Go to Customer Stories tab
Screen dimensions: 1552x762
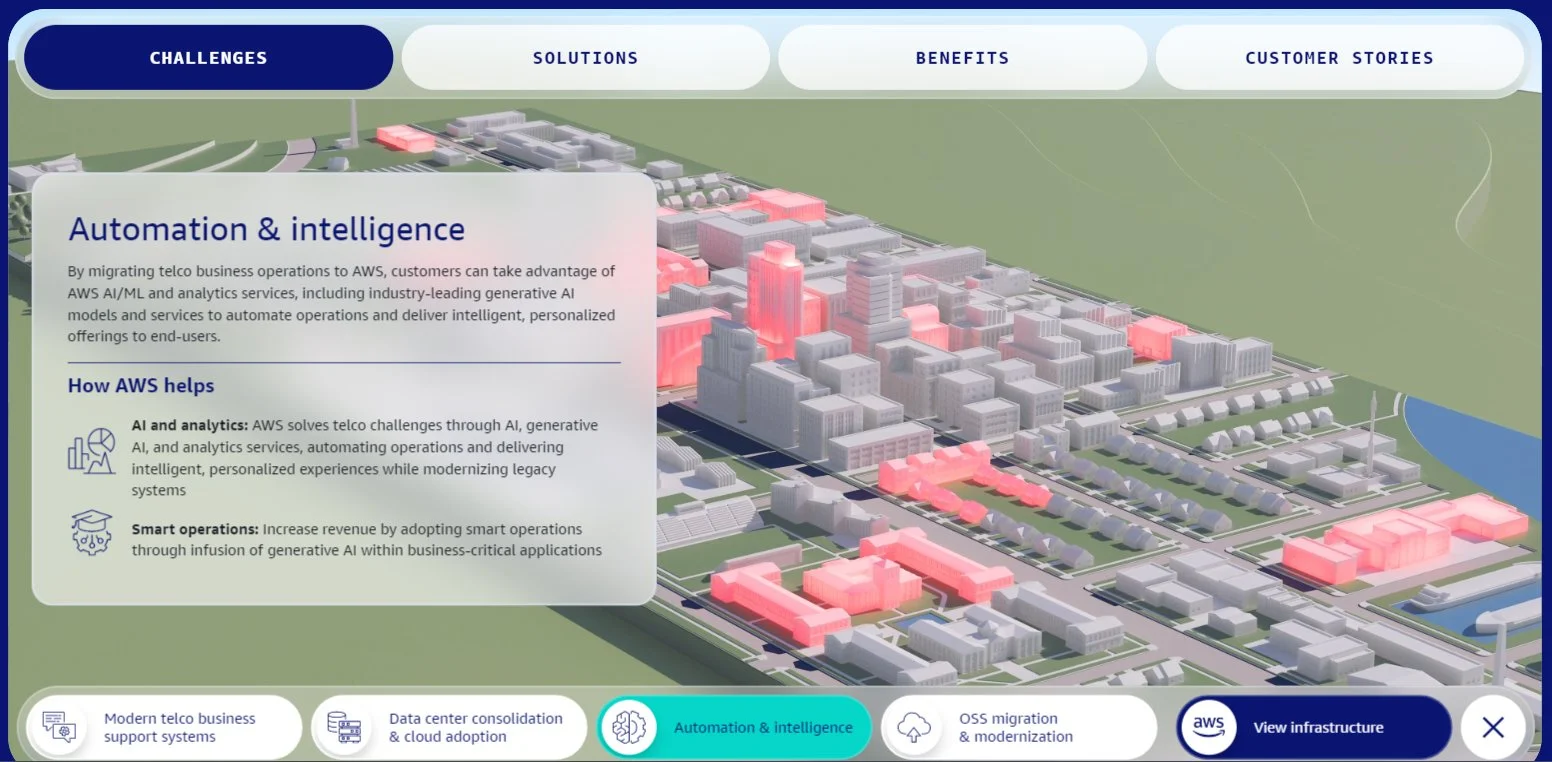coord(1339,58)
